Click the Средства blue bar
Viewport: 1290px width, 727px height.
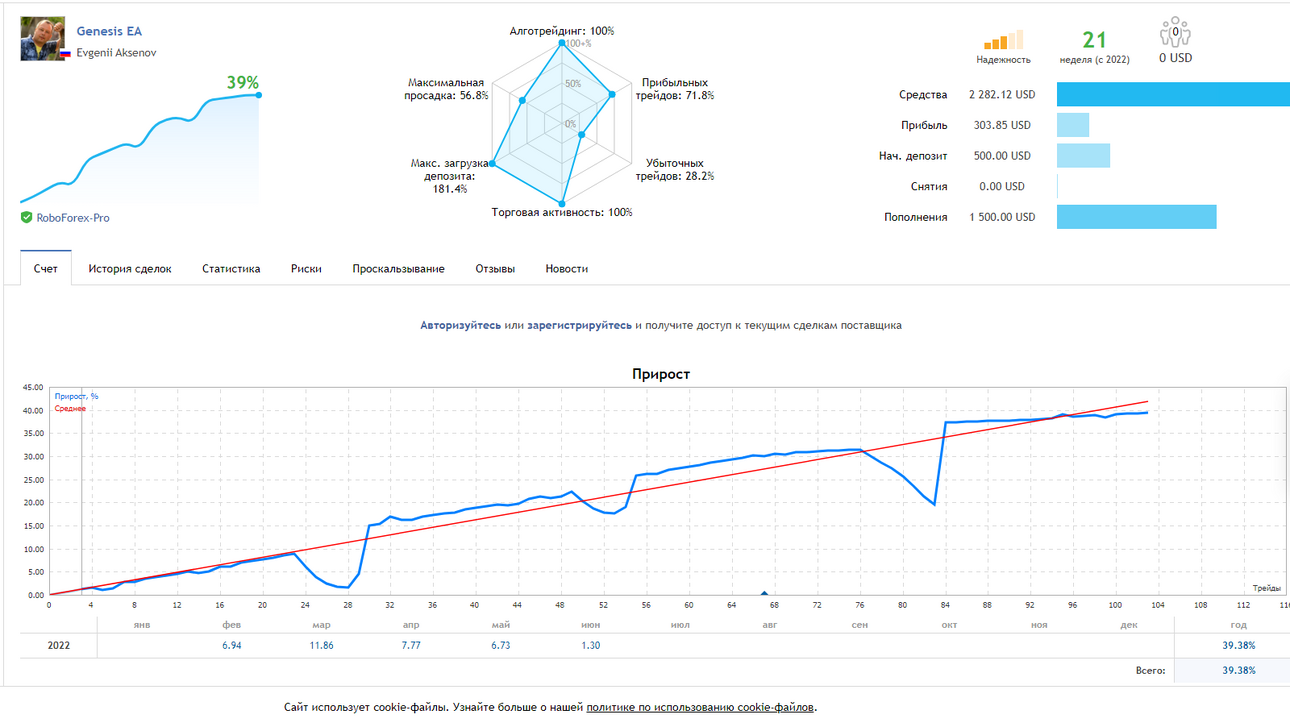[x=1173, y=94]
